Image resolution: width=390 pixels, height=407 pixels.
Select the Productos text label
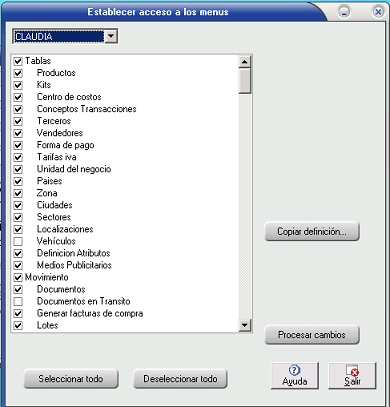(x=56, y=73)
